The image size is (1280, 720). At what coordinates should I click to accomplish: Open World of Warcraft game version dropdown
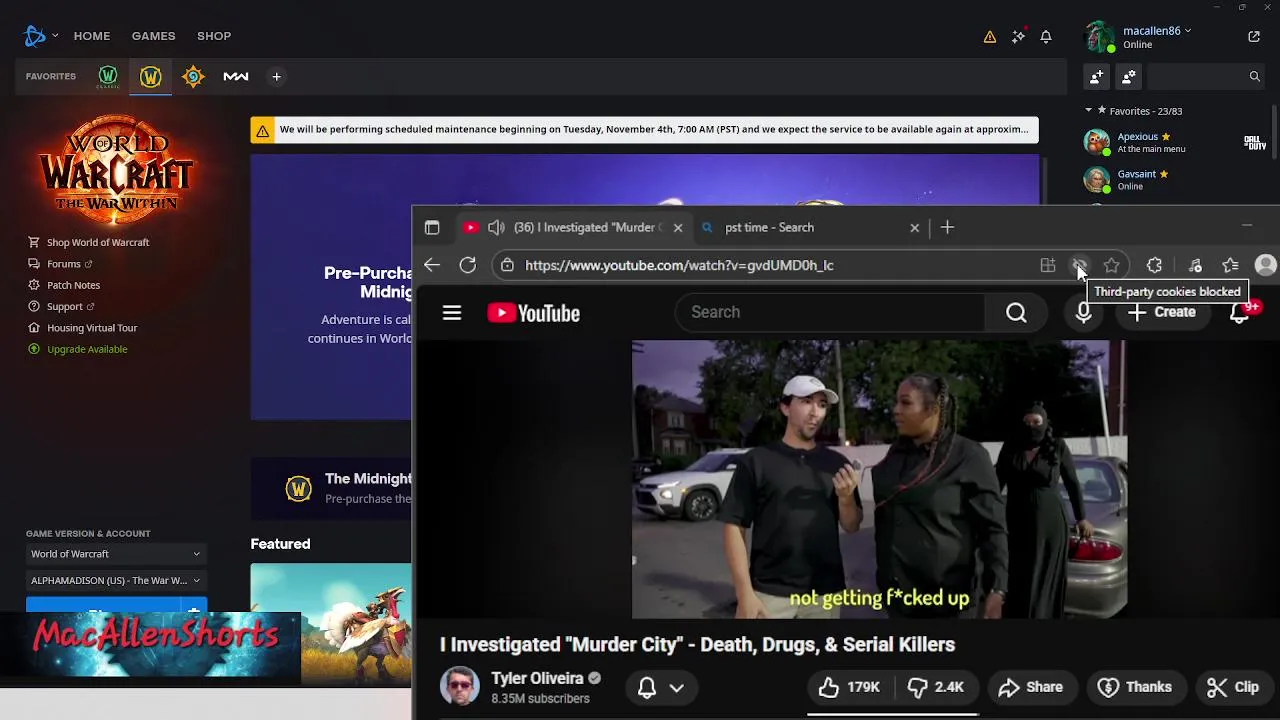coord(115,554)
